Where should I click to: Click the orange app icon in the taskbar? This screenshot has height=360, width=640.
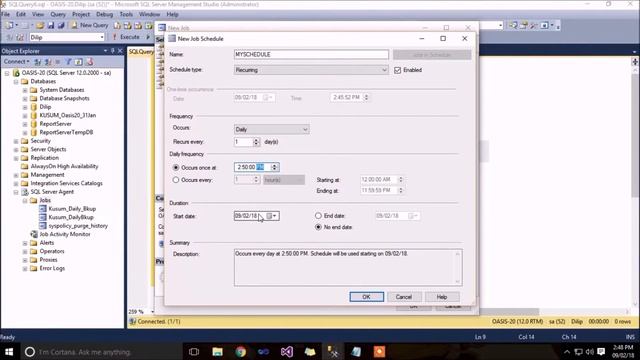point(379,351)
